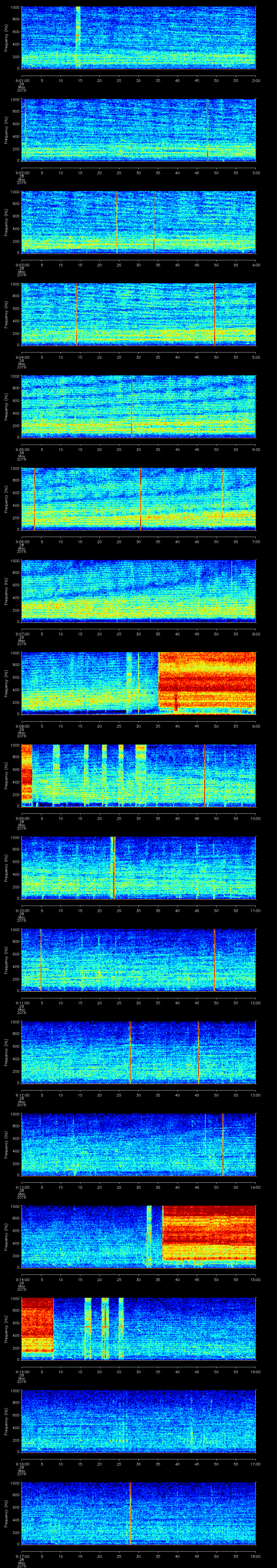Click the spectrogram panel starting at 9:05:00
Image resolution: width=277 pixels, height=1568 pixels.
(x=139, y=407)
